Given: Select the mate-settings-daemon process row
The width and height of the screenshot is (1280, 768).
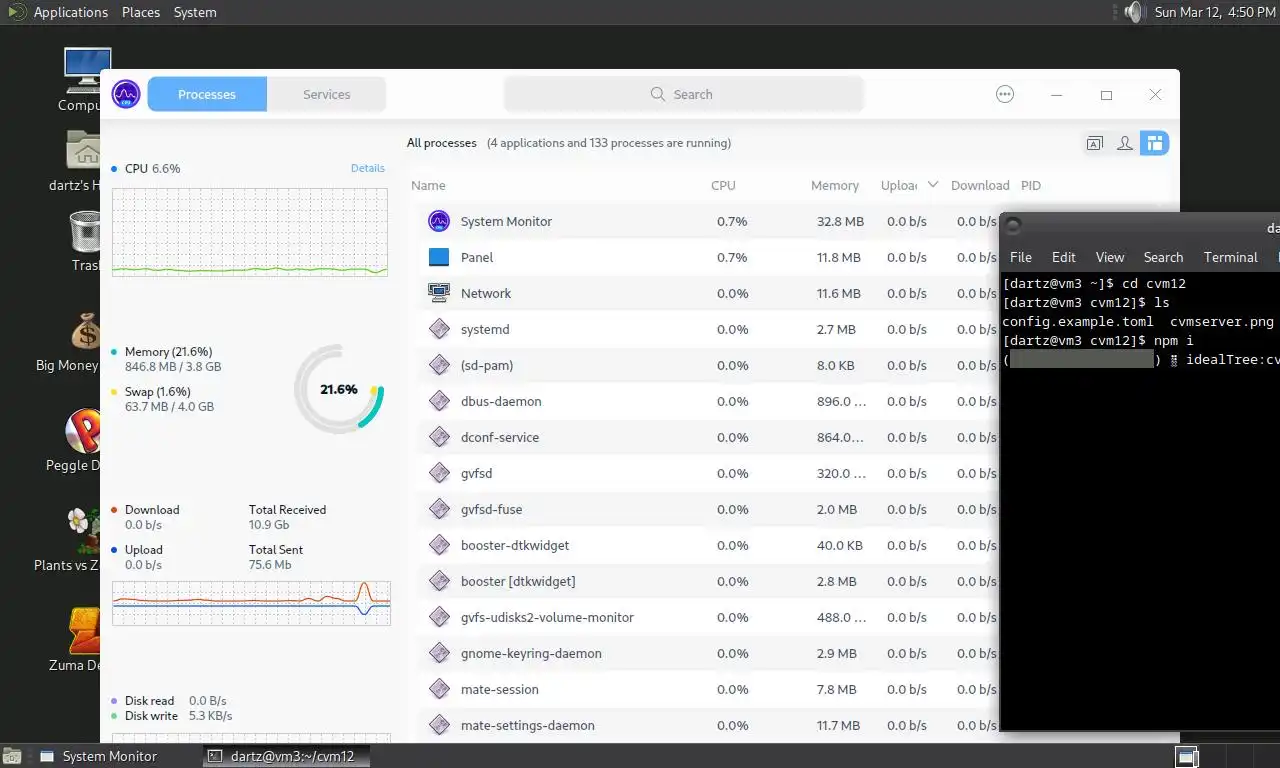Looking at the screenshot, I should point(708,725).
